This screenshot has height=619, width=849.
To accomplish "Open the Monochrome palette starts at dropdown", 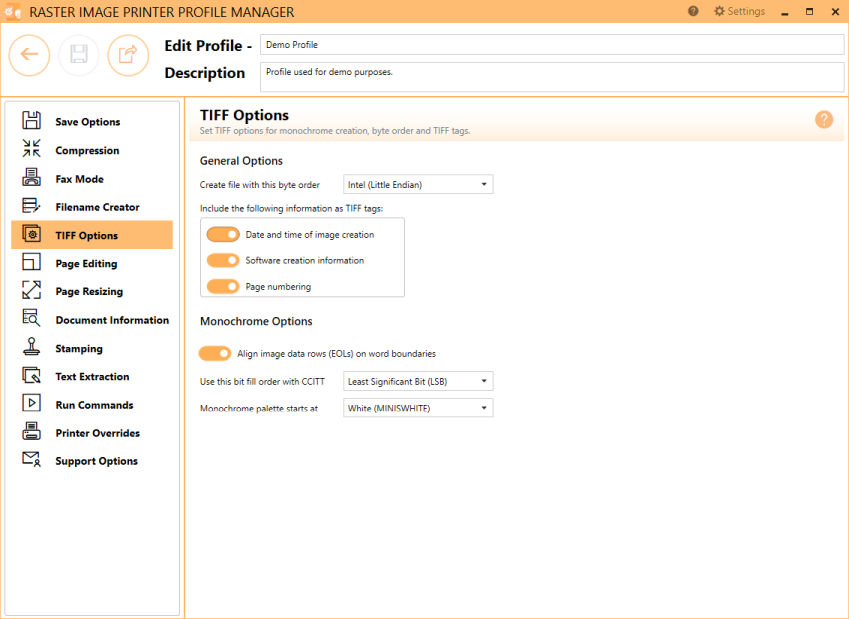I will click(x=418, y=408).
